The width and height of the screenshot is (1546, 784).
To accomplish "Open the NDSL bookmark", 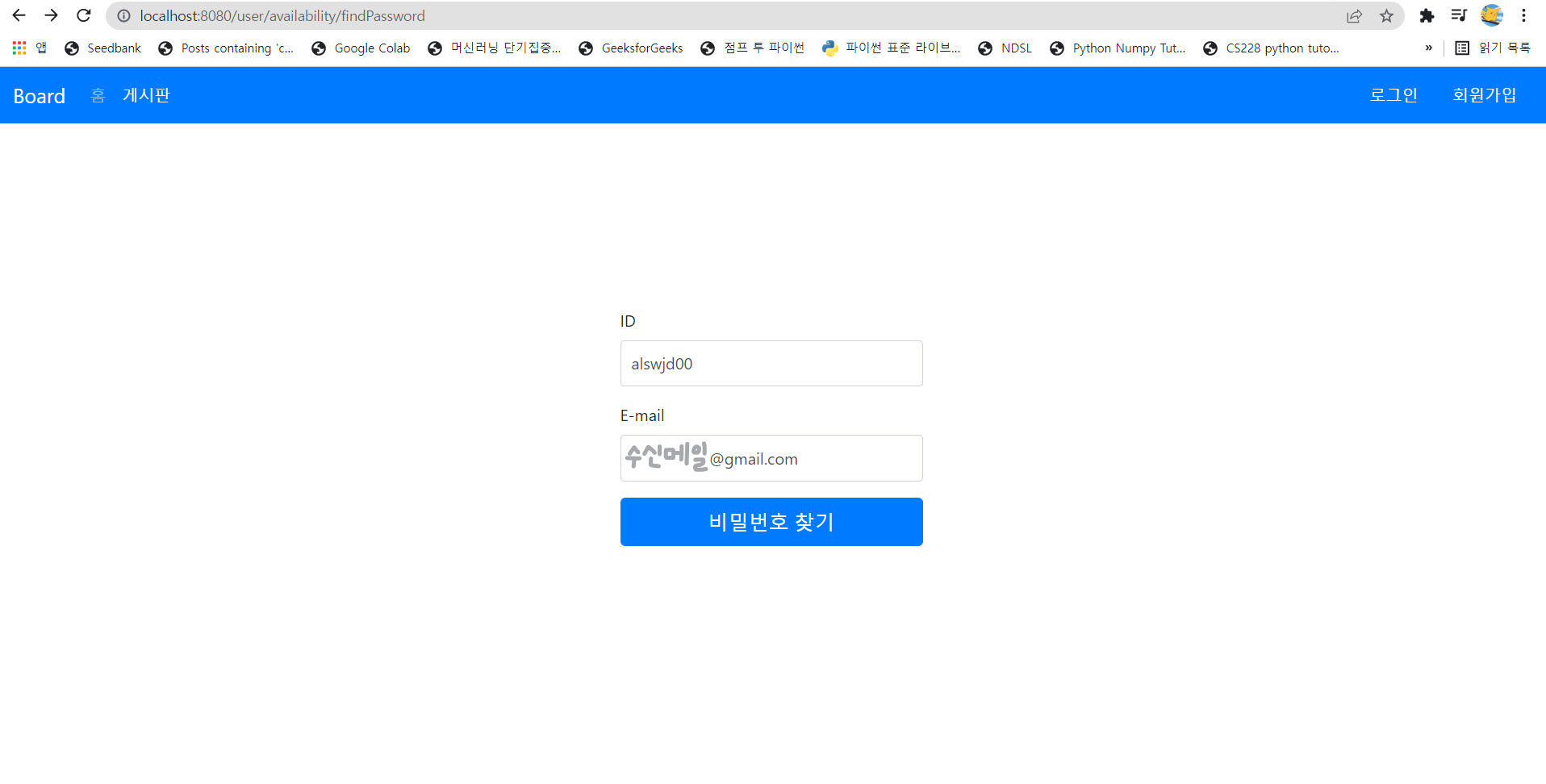I will click(x=1005, y=48).
